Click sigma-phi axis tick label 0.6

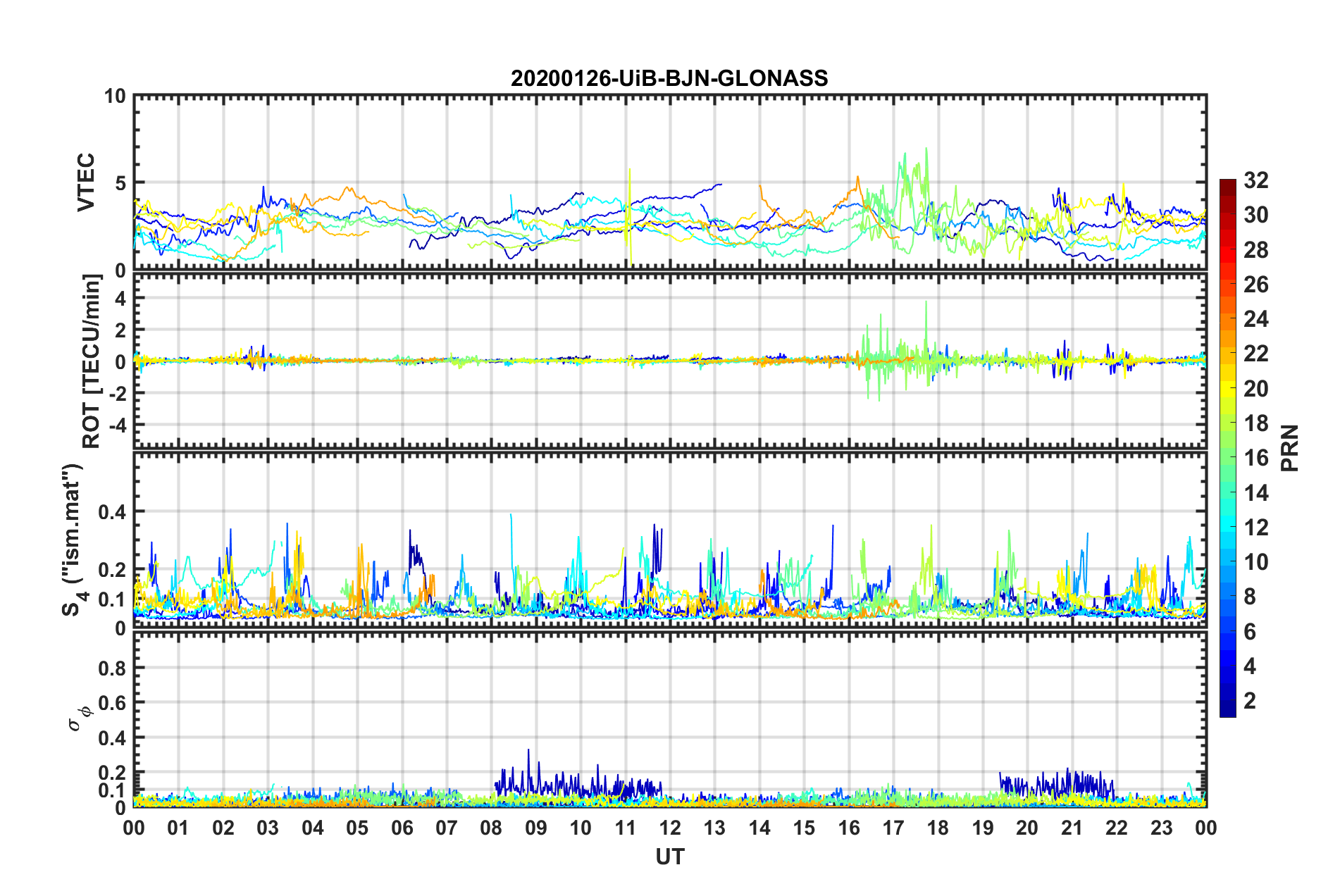pos(112,702)
